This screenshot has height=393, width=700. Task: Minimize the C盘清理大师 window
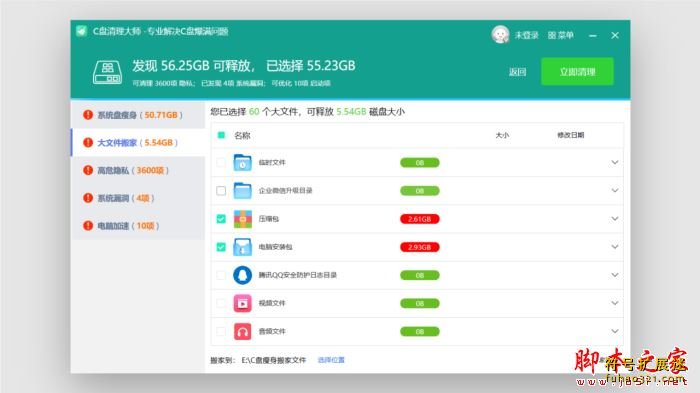pyautogui.click(x=593, y=35)
